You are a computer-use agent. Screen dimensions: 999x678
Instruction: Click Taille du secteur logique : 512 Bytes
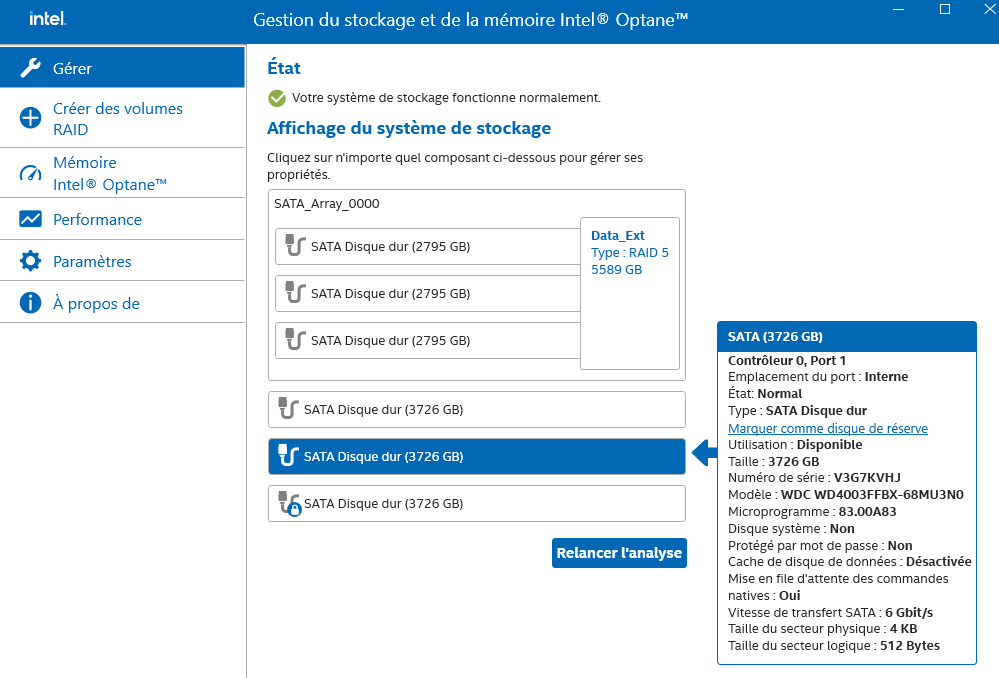pyautogui.click(x=834, y=646)
